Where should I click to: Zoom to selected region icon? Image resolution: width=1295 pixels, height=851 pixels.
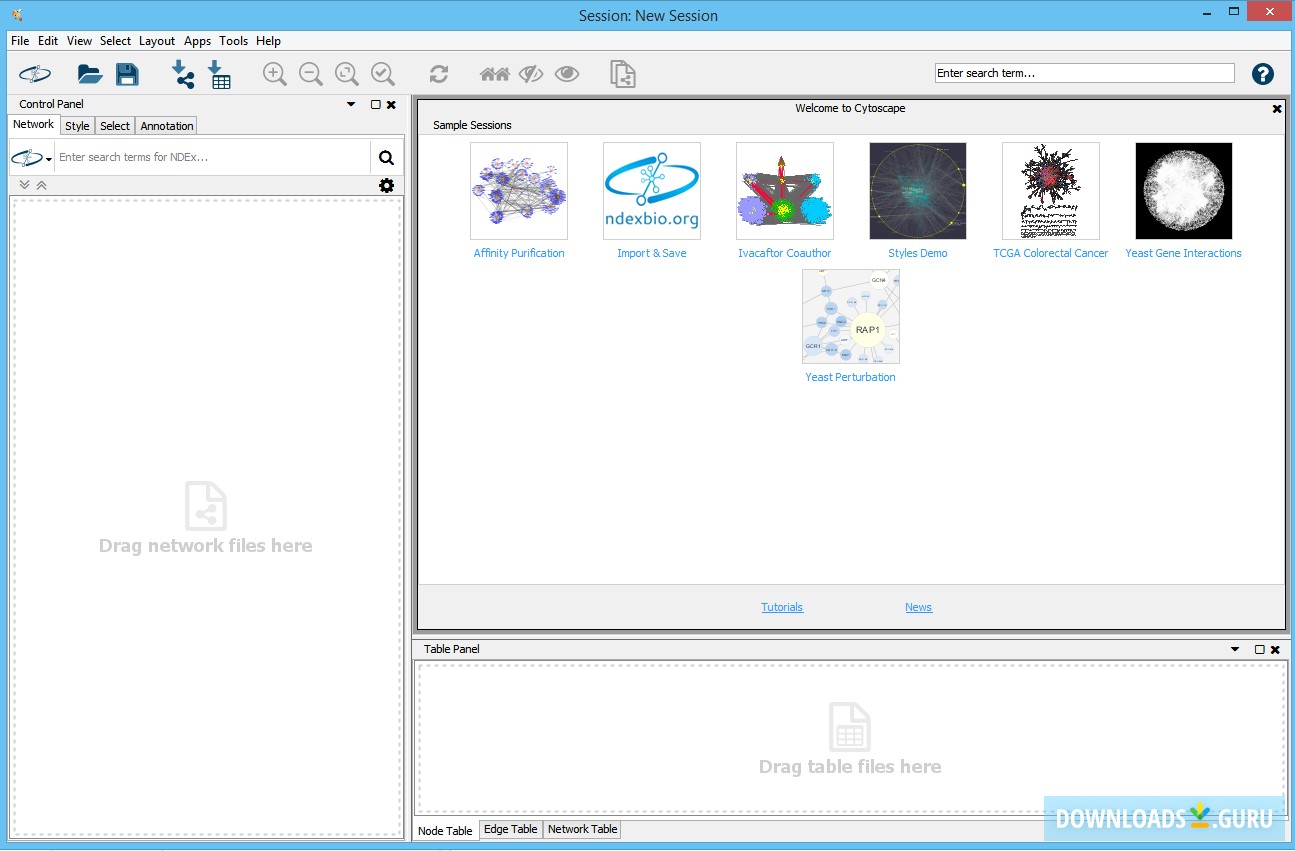pyautogui.click(x=383, y=74)
